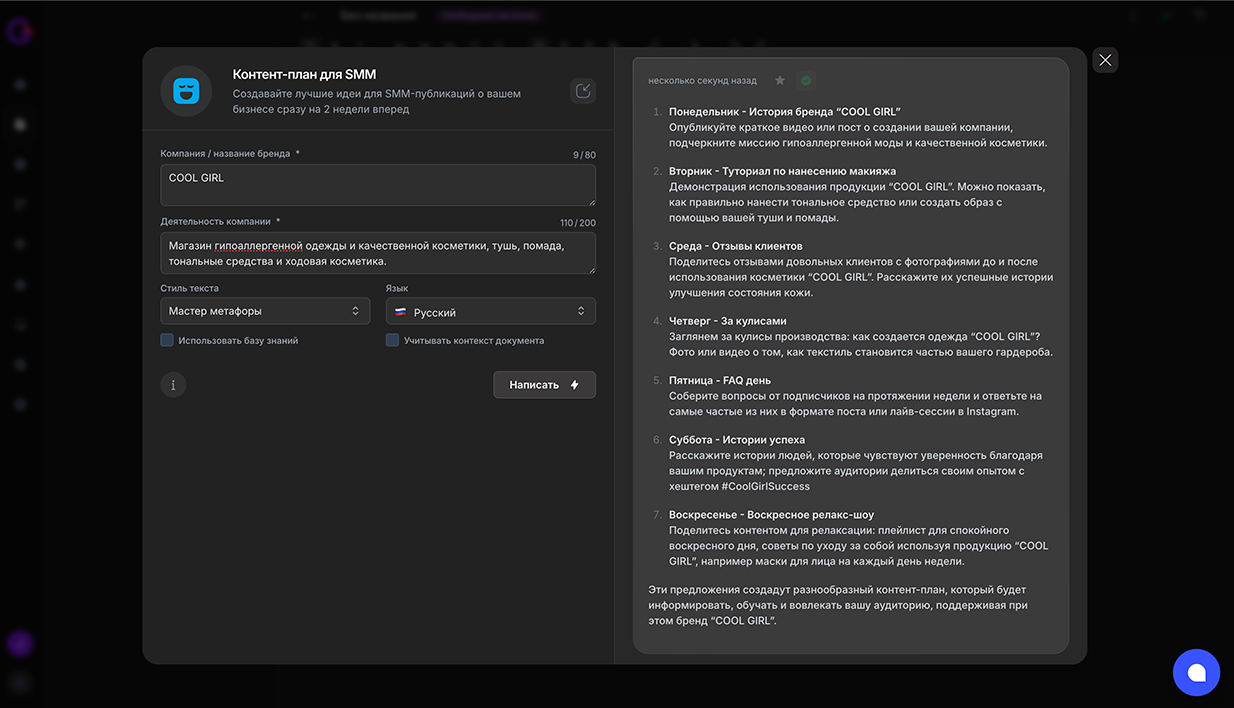Open the Стиль текста dropdown Мастер метафоры
1234x708 pixels.
[x=265, y=311]
